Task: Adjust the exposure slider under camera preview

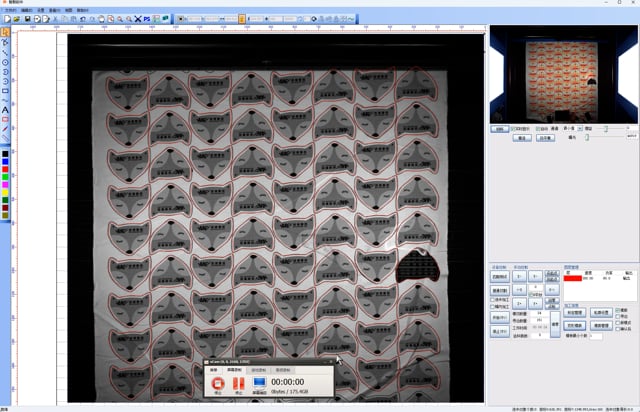Action: coord(587,138)
